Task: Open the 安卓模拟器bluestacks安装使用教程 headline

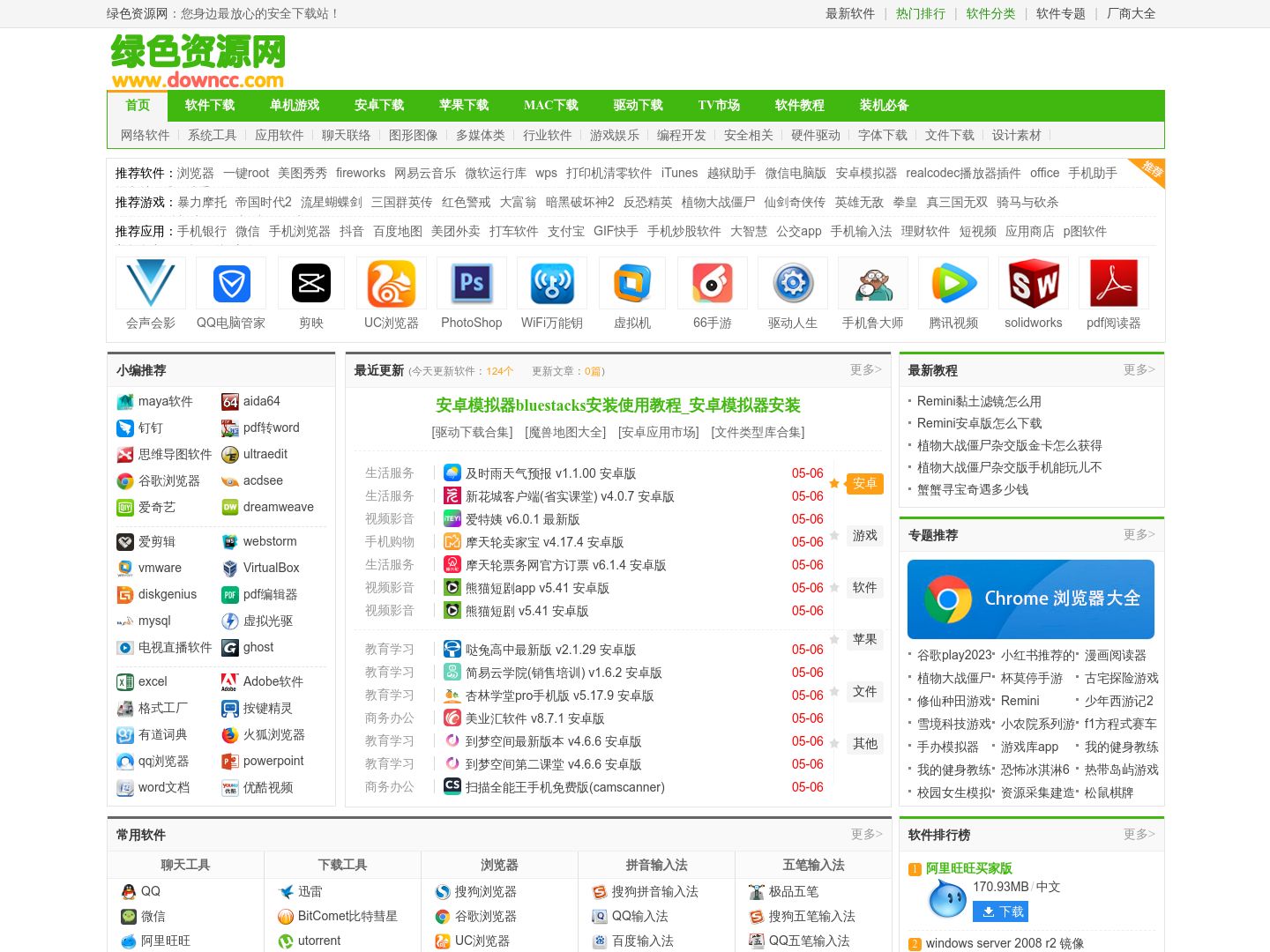Action: click(x=618, y=405)
